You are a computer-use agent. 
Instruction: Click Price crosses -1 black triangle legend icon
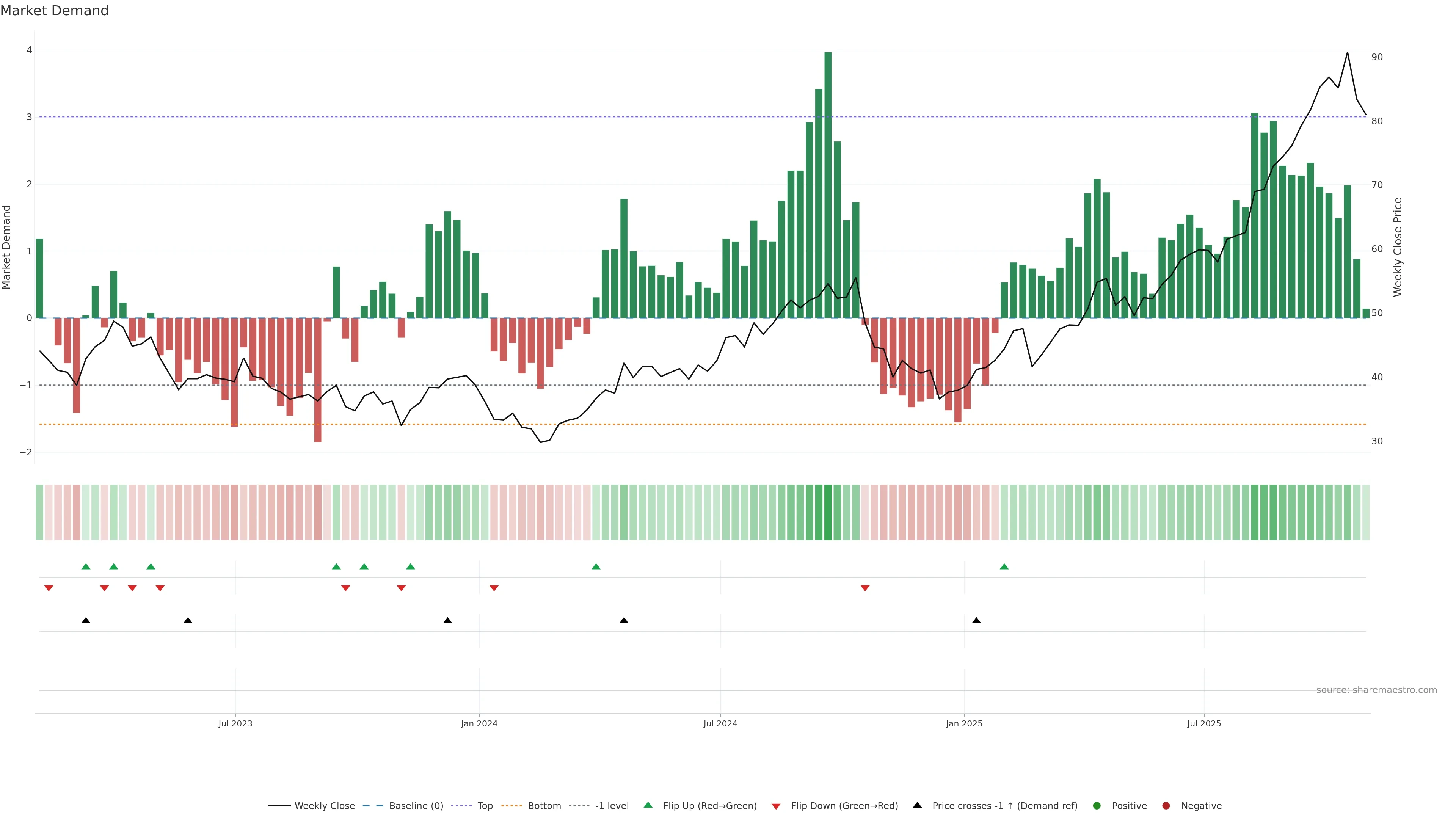point(917,805)
